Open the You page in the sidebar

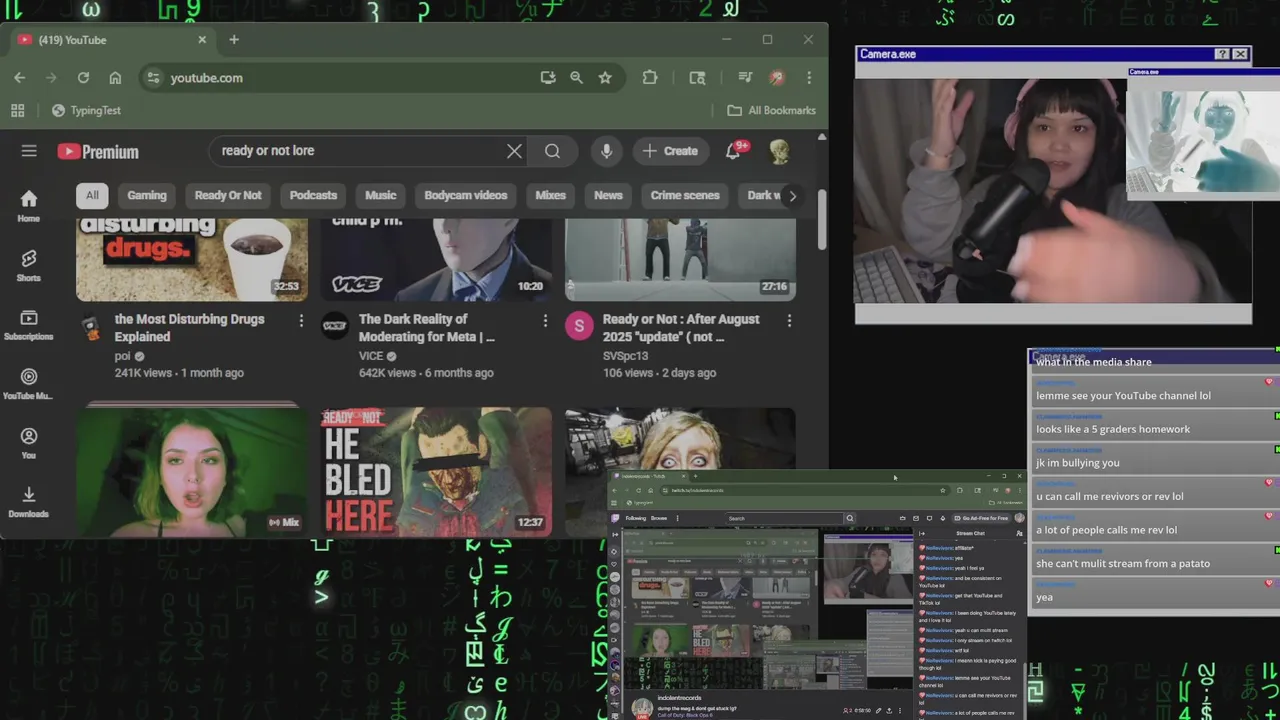pyautogui.click(x=29, y=443)
